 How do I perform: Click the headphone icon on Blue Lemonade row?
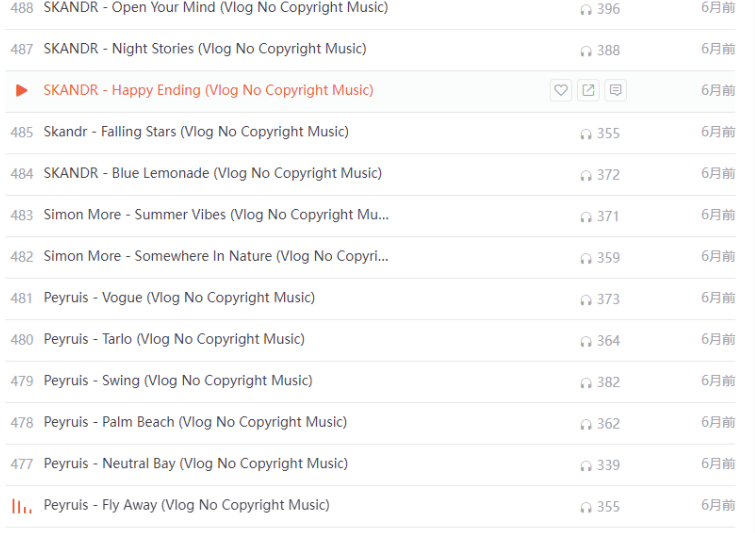click(586, 175)
